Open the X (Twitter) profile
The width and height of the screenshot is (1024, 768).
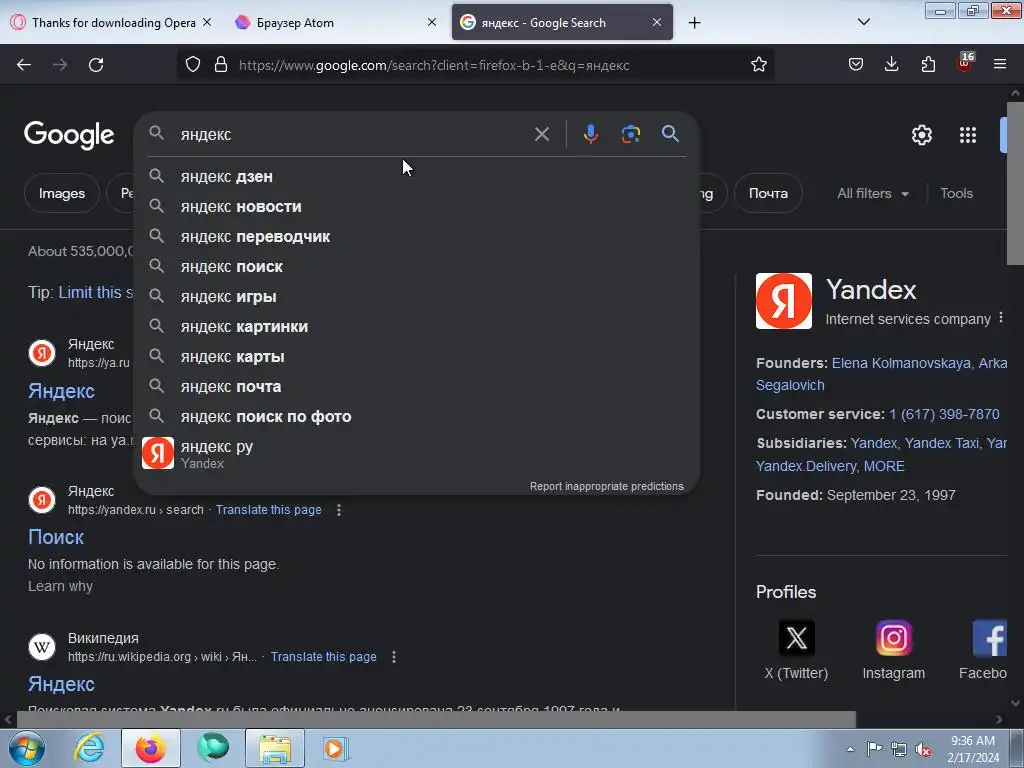tap(796, 650)
